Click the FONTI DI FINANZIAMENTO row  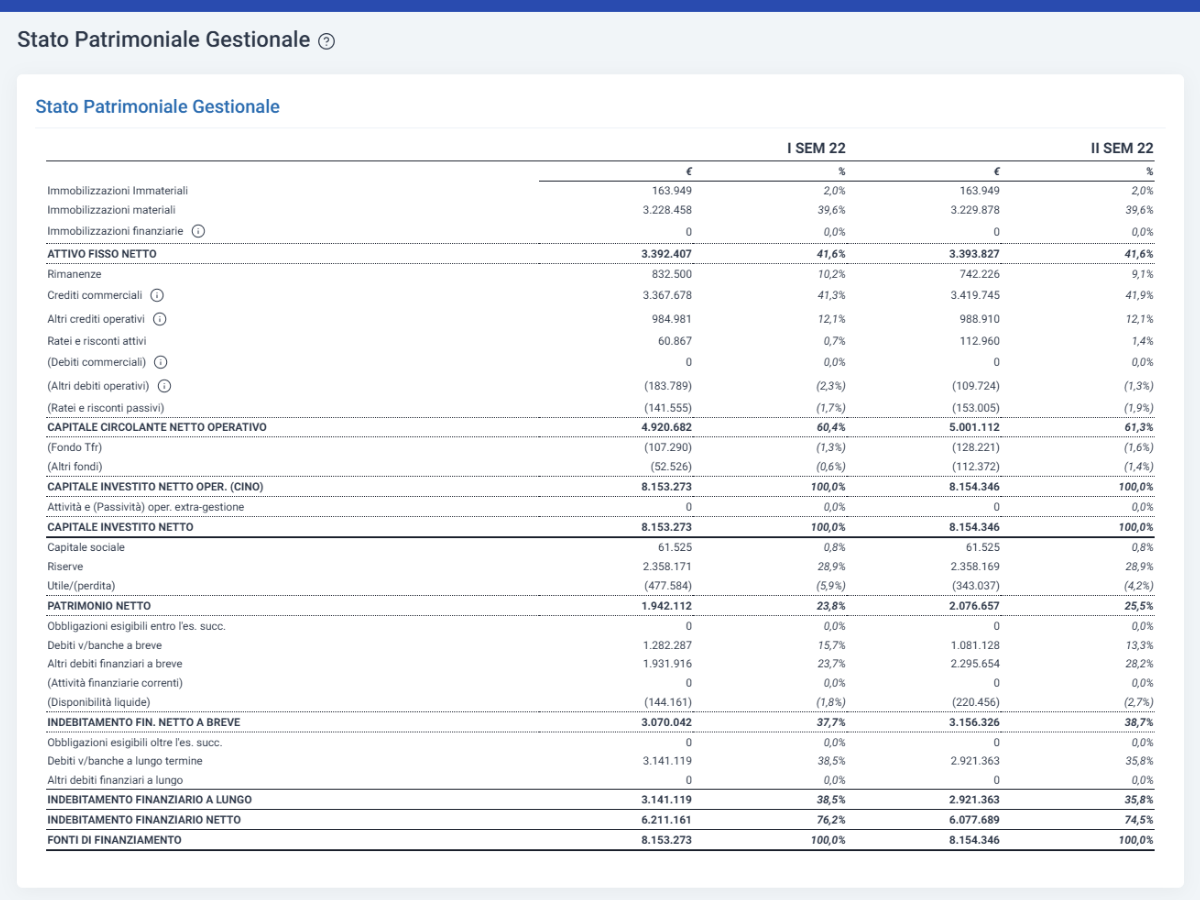coord(600,840)
